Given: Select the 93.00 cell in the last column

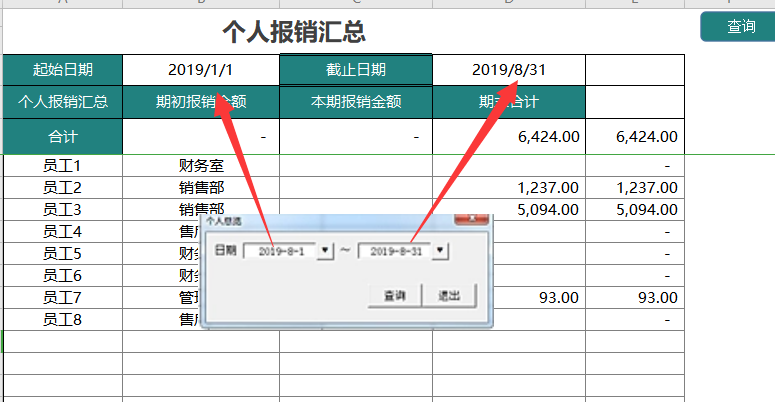Looking at the screenshot, I should 635,298.
